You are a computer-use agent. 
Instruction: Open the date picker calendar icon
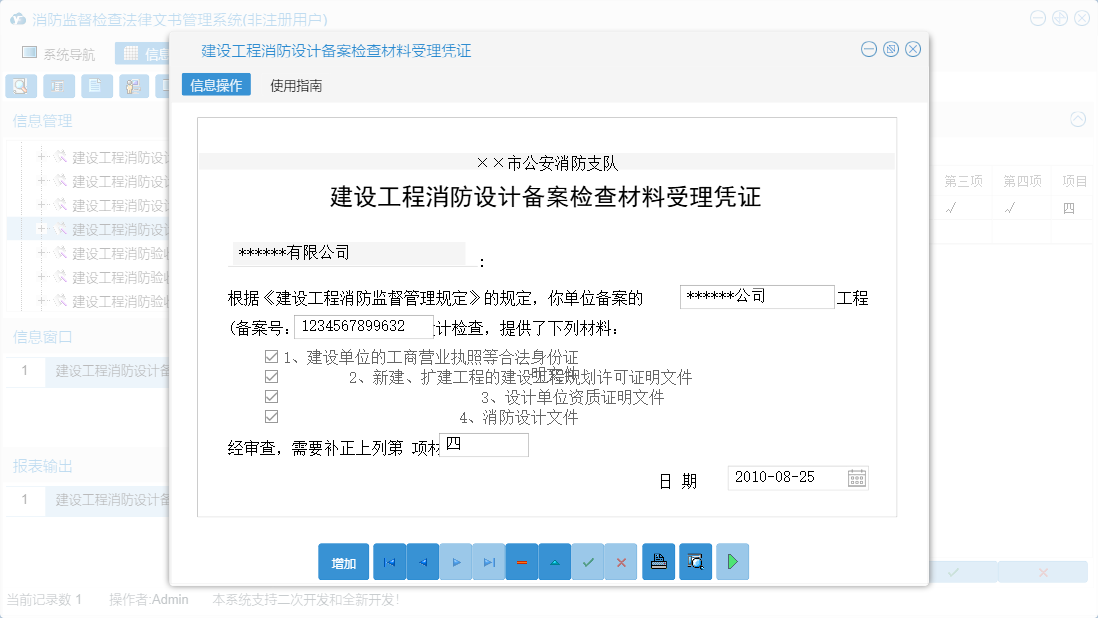[x=857, y=477]
